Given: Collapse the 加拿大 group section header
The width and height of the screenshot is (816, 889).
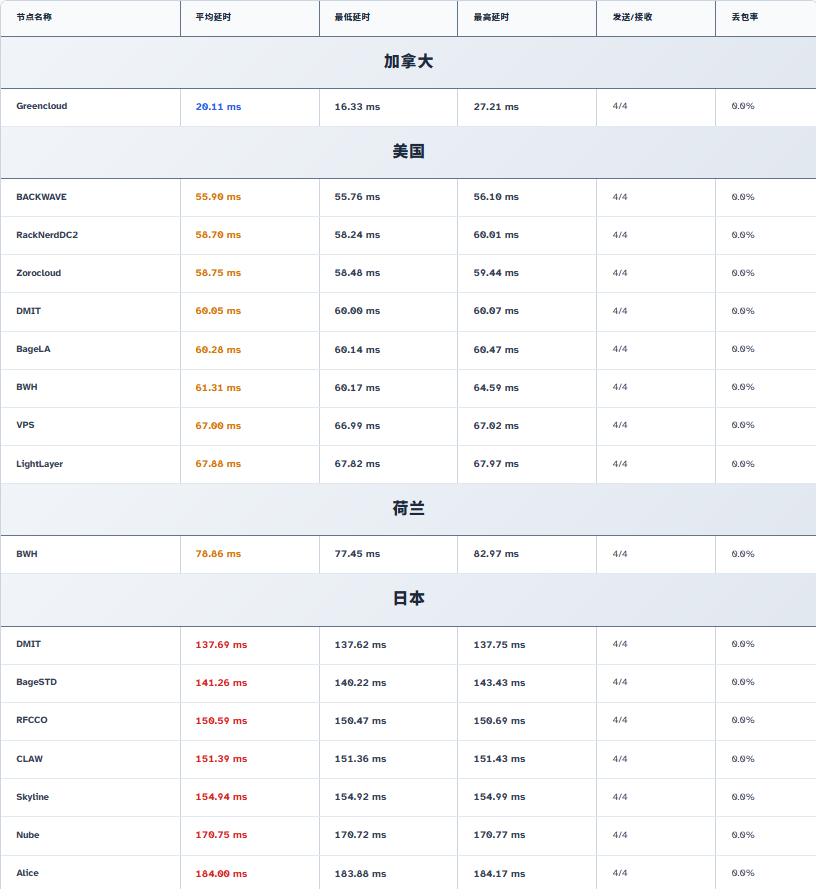Looking at the screenshot, I should click(408, 62).
